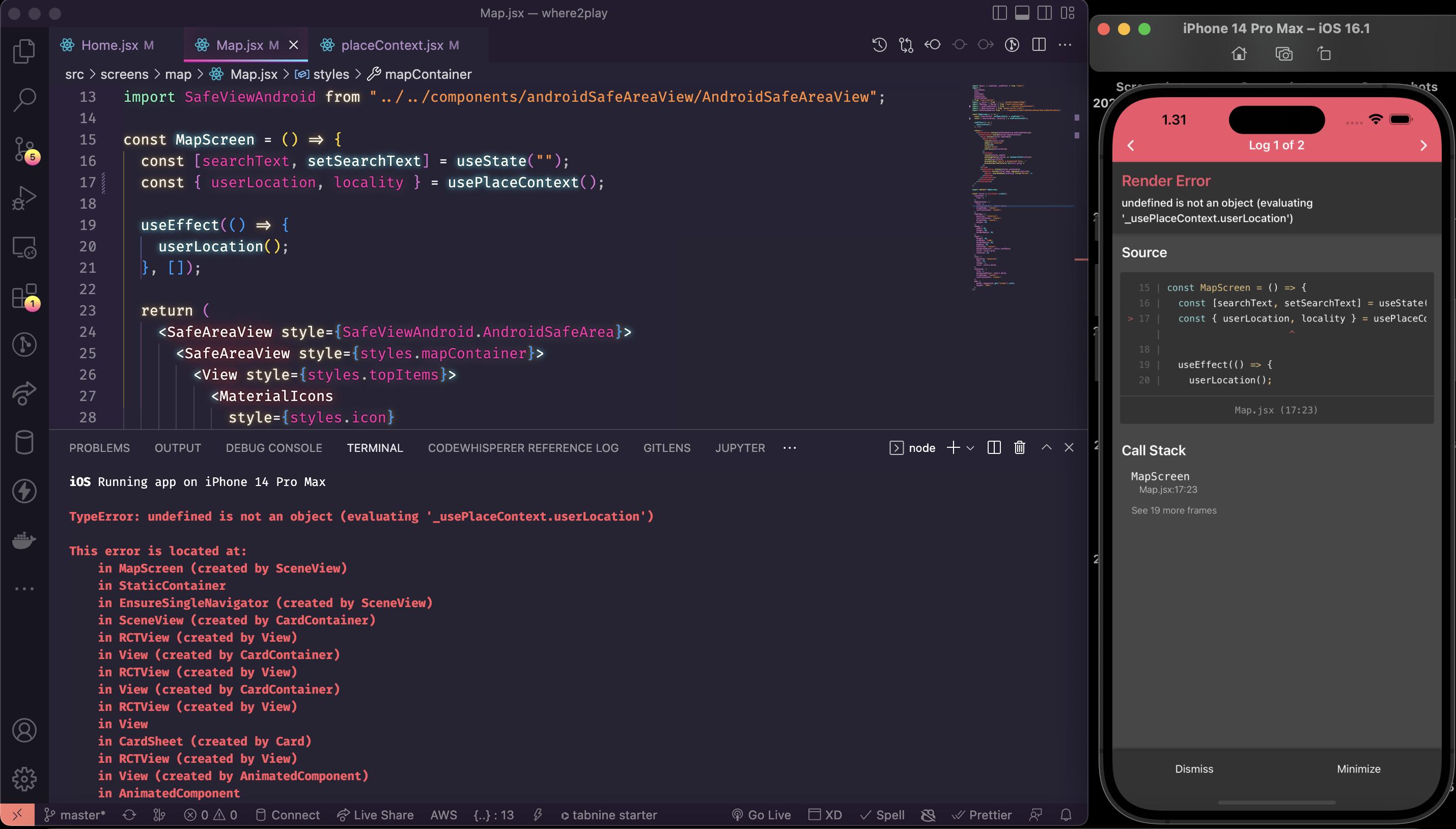Viewport: 1456px width, 829px height.
Task: Click master branch in status bar
Action: pyautogui.click(x=75, y=815)
